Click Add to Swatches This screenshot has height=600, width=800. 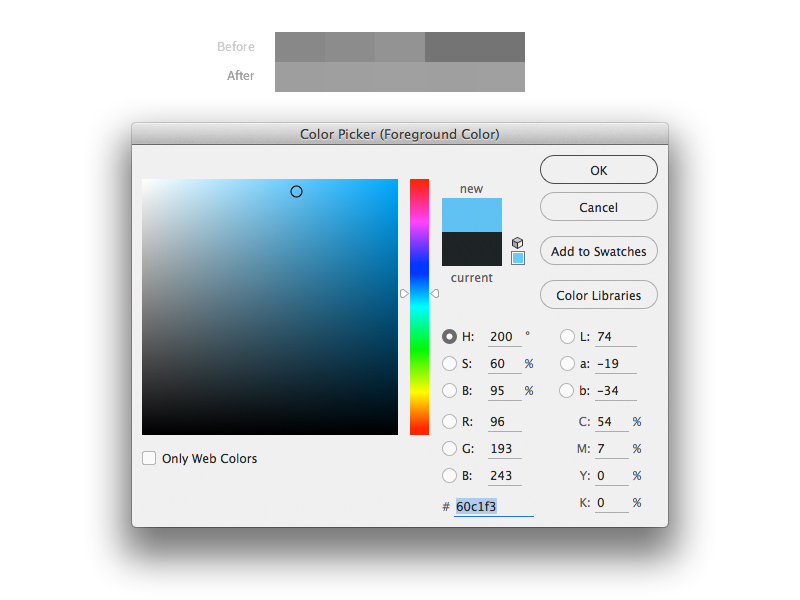click(598, 251)
